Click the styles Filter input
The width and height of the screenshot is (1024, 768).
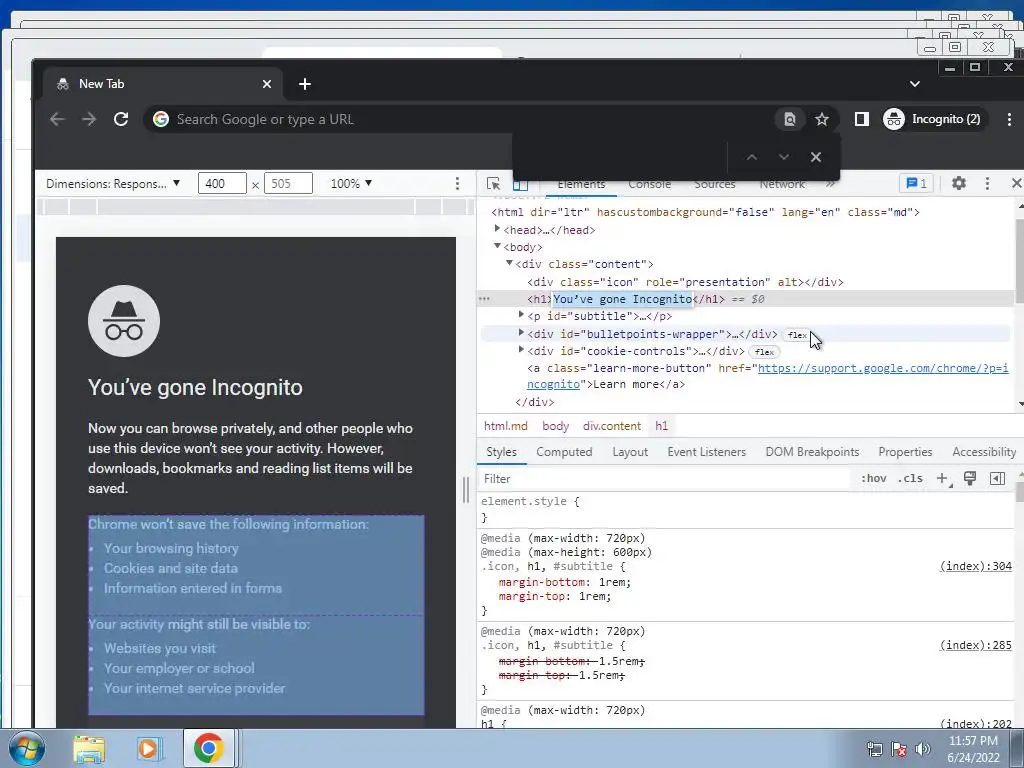(664, 479)
